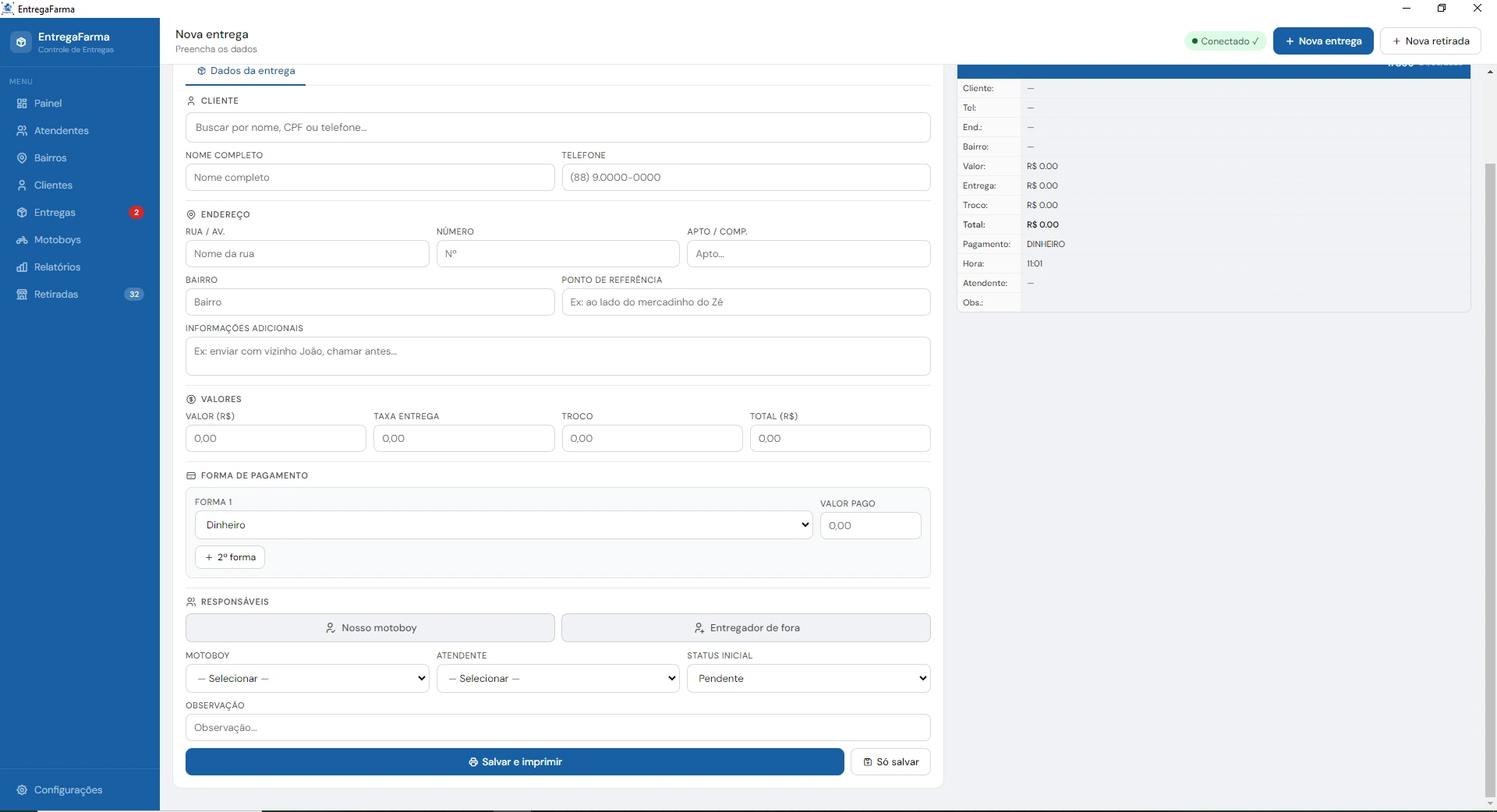Click the Valor (R$) input
This screenshot has height=812, width=1497.
[275, 439]
